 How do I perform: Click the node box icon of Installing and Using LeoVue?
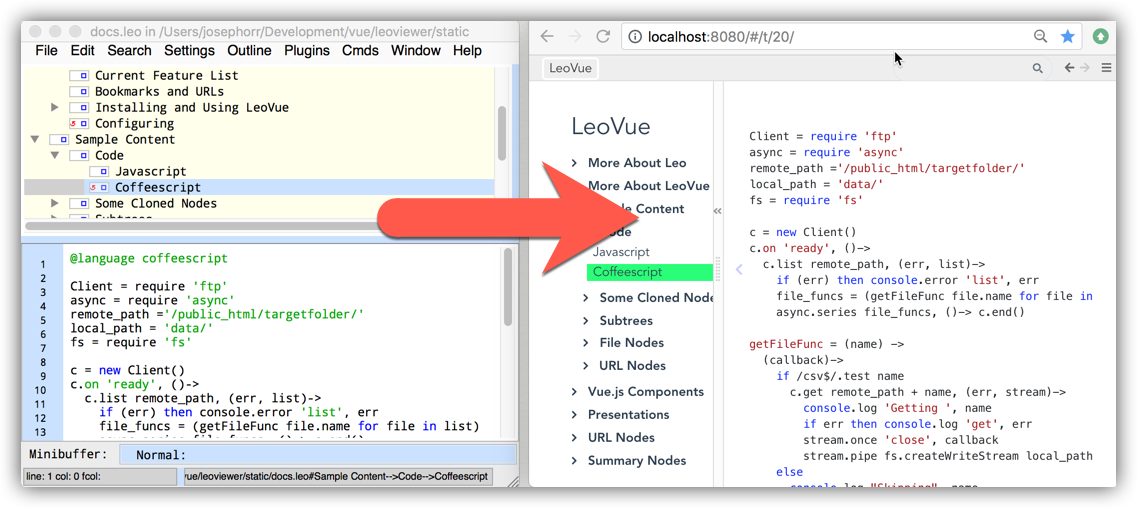pyautogui.click(x=79, y=107)
